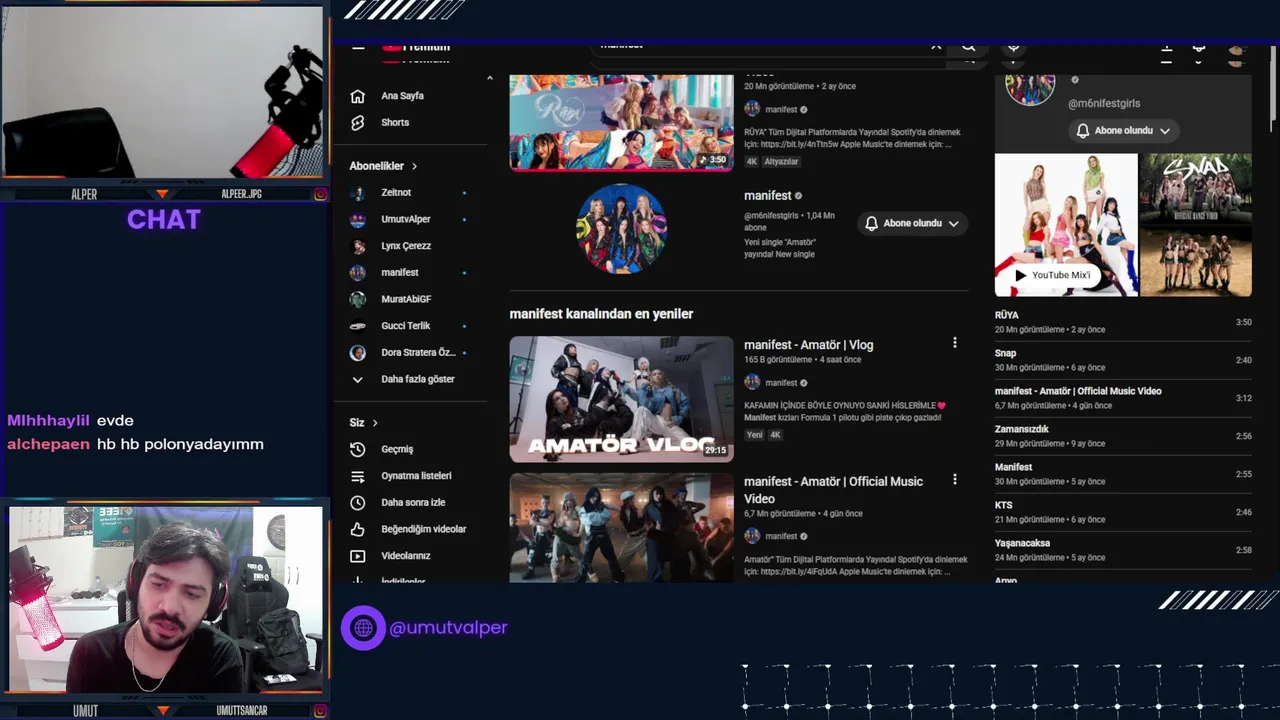
Task: Open the RÜYA video thumbnail
Action: tap(621, 122)
